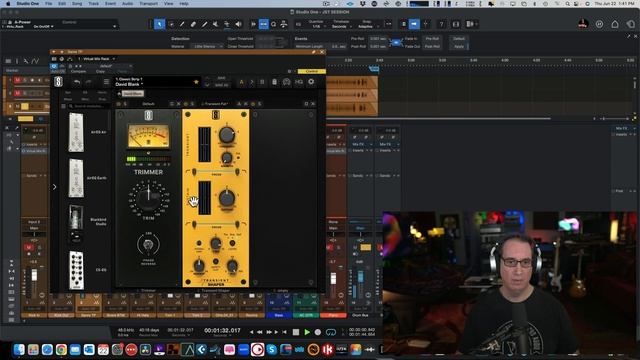
Task: Open the Quantize value dropdown
Action: pos(317,27)
